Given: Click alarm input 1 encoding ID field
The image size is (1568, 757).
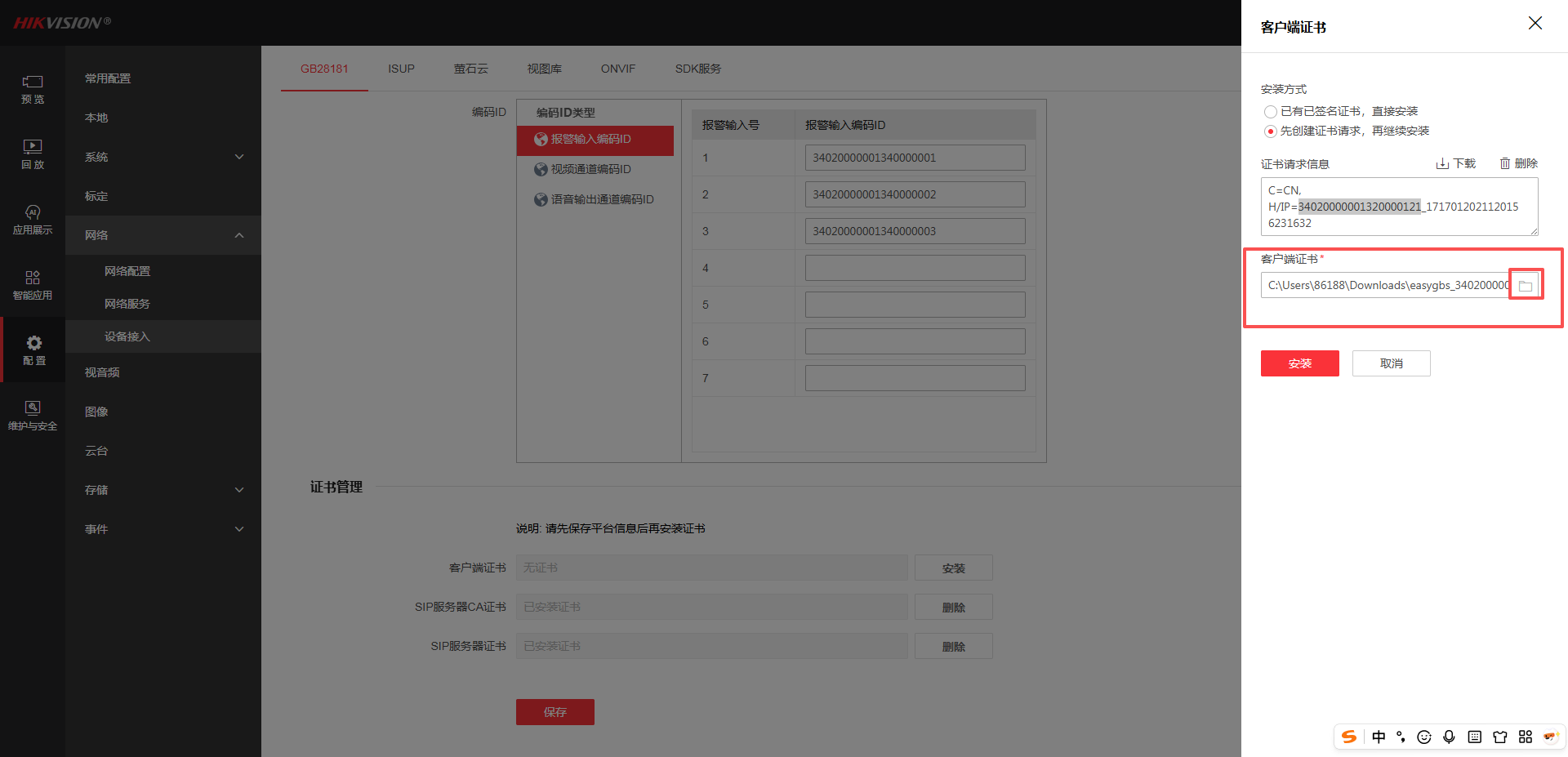Looking at the screenshot, I should click(915, 158).
